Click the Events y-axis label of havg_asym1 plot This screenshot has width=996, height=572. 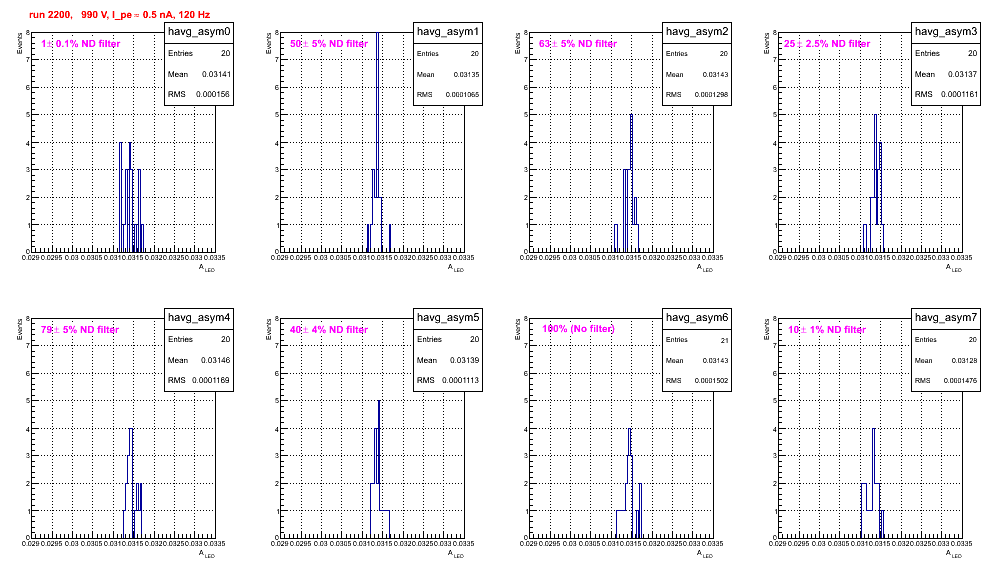pos(268,43)
